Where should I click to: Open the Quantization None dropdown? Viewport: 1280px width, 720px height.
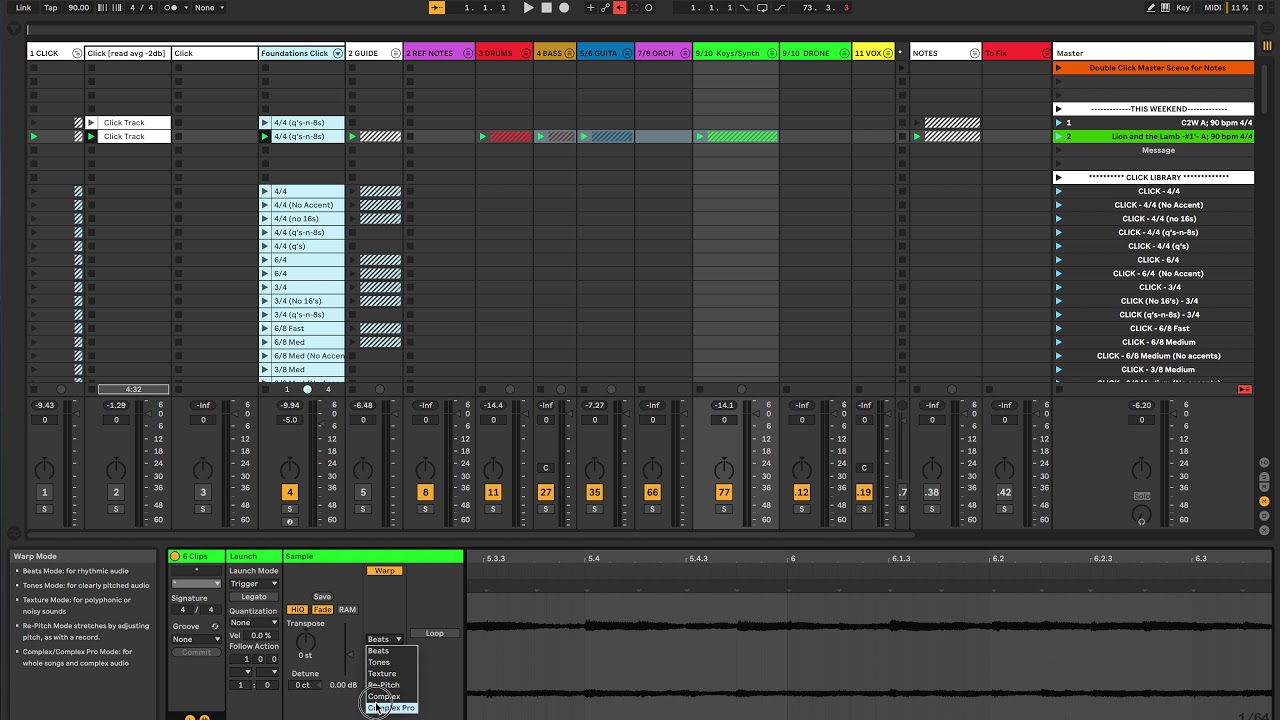click(x=254, y=622)
